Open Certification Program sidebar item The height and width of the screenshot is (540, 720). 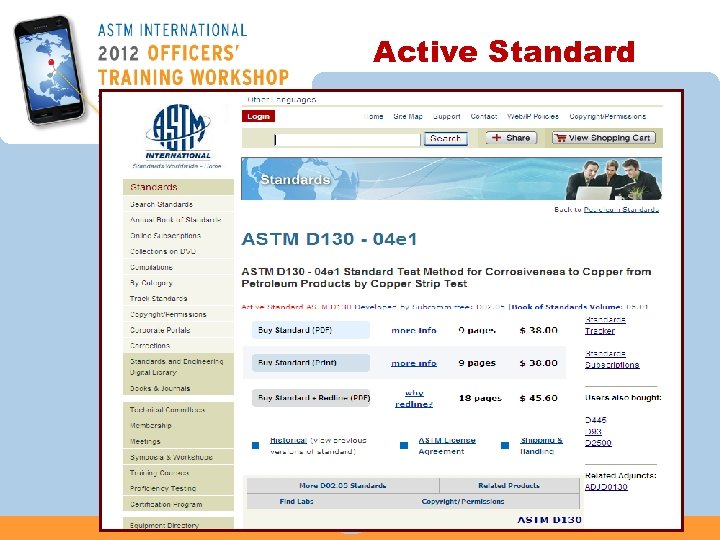(166, 505)
